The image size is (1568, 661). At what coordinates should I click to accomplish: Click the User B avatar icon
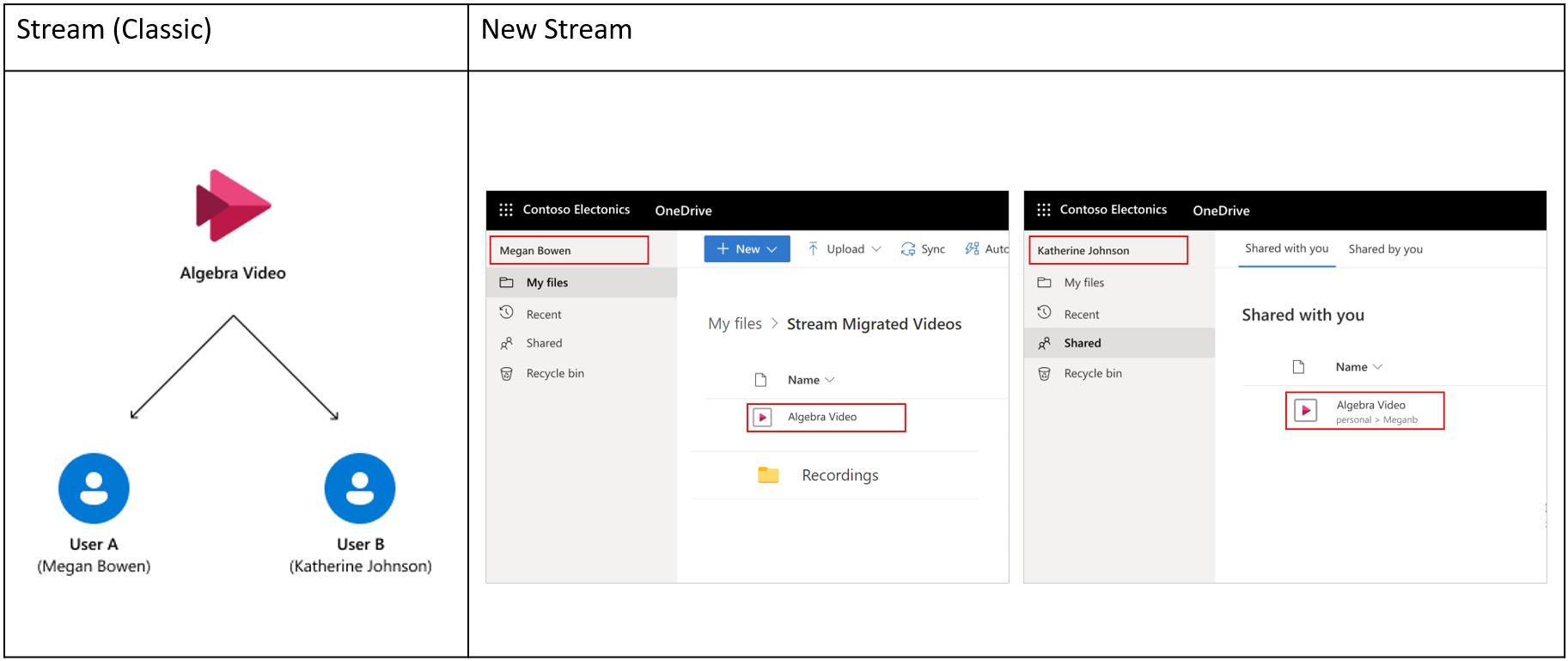360,488
